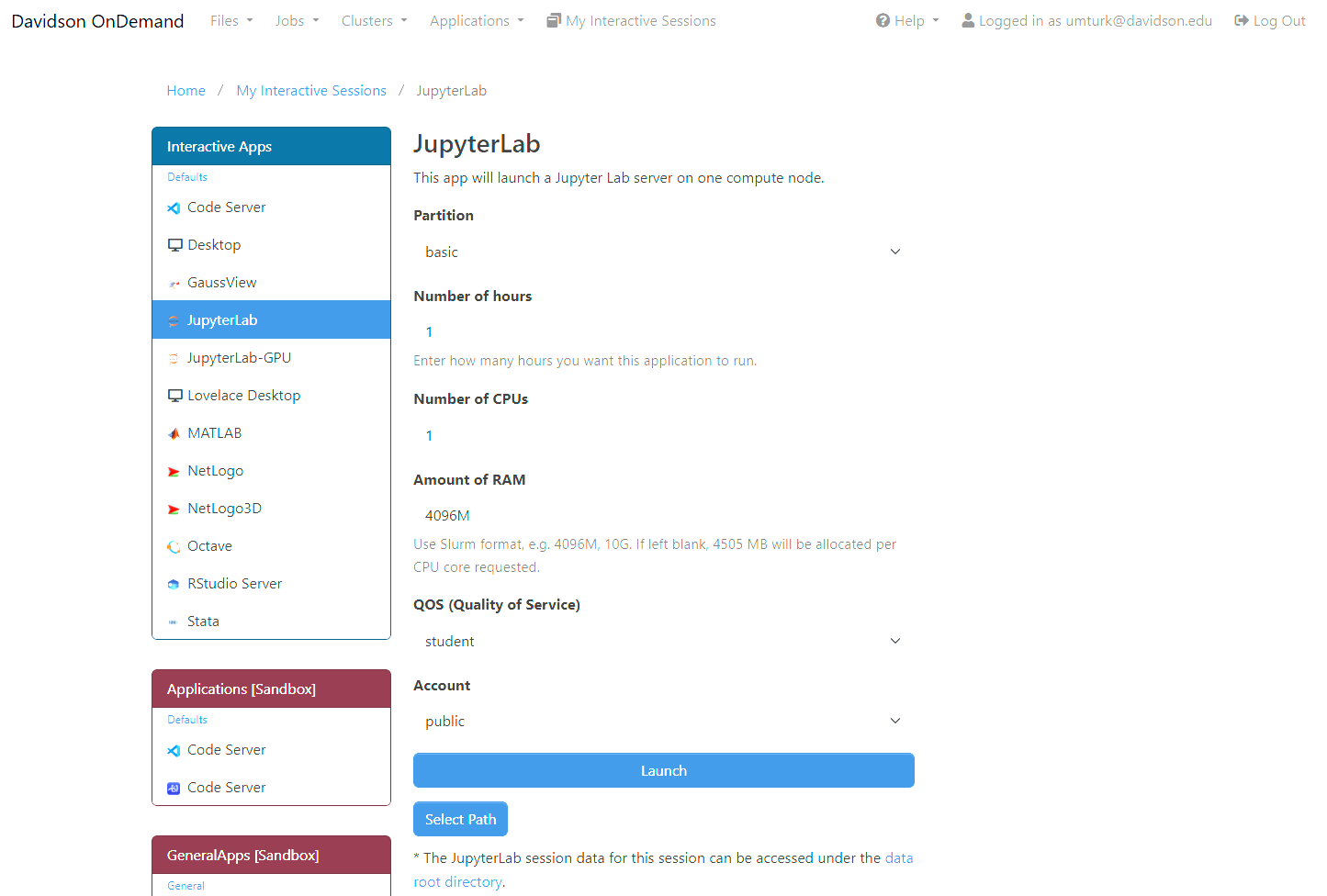Open the QOS (Quality of Service) dropdown
The width and height of the screenshot is (1327, 896).
664,641
